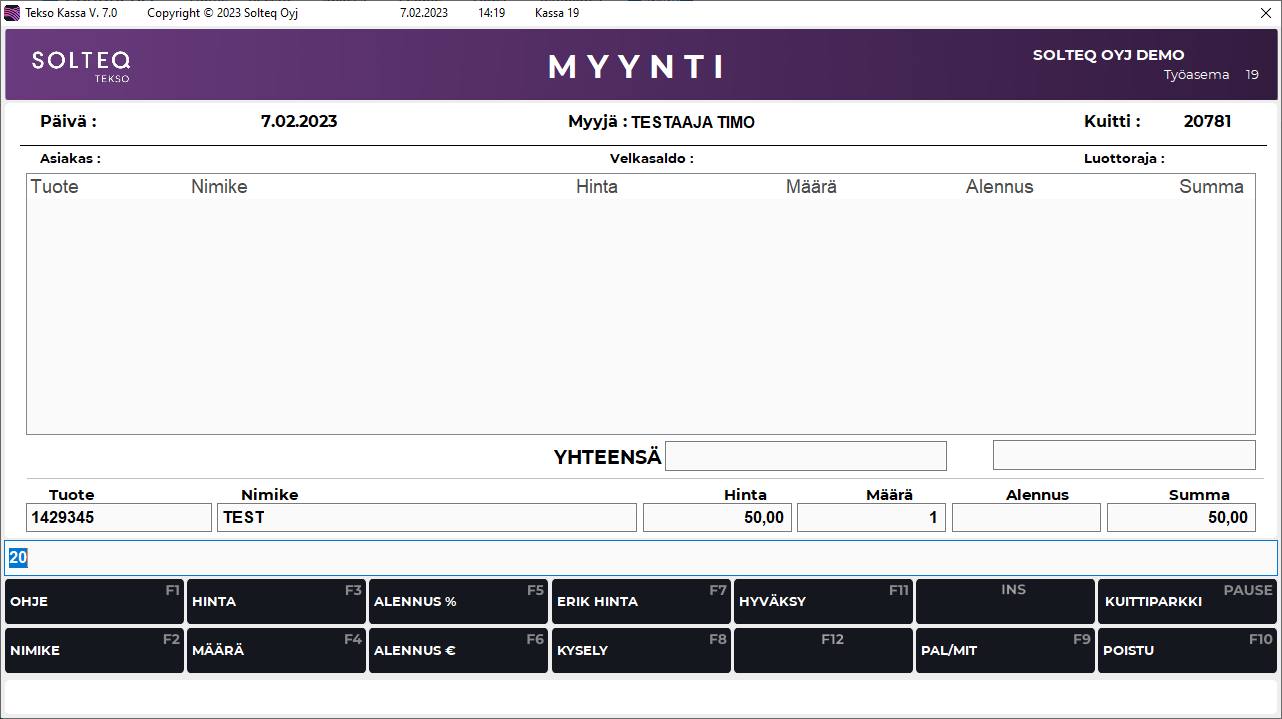Click the empty Alennus discount field
The height and width of the screenshot is (719, 1282).
click(1026, 517)
